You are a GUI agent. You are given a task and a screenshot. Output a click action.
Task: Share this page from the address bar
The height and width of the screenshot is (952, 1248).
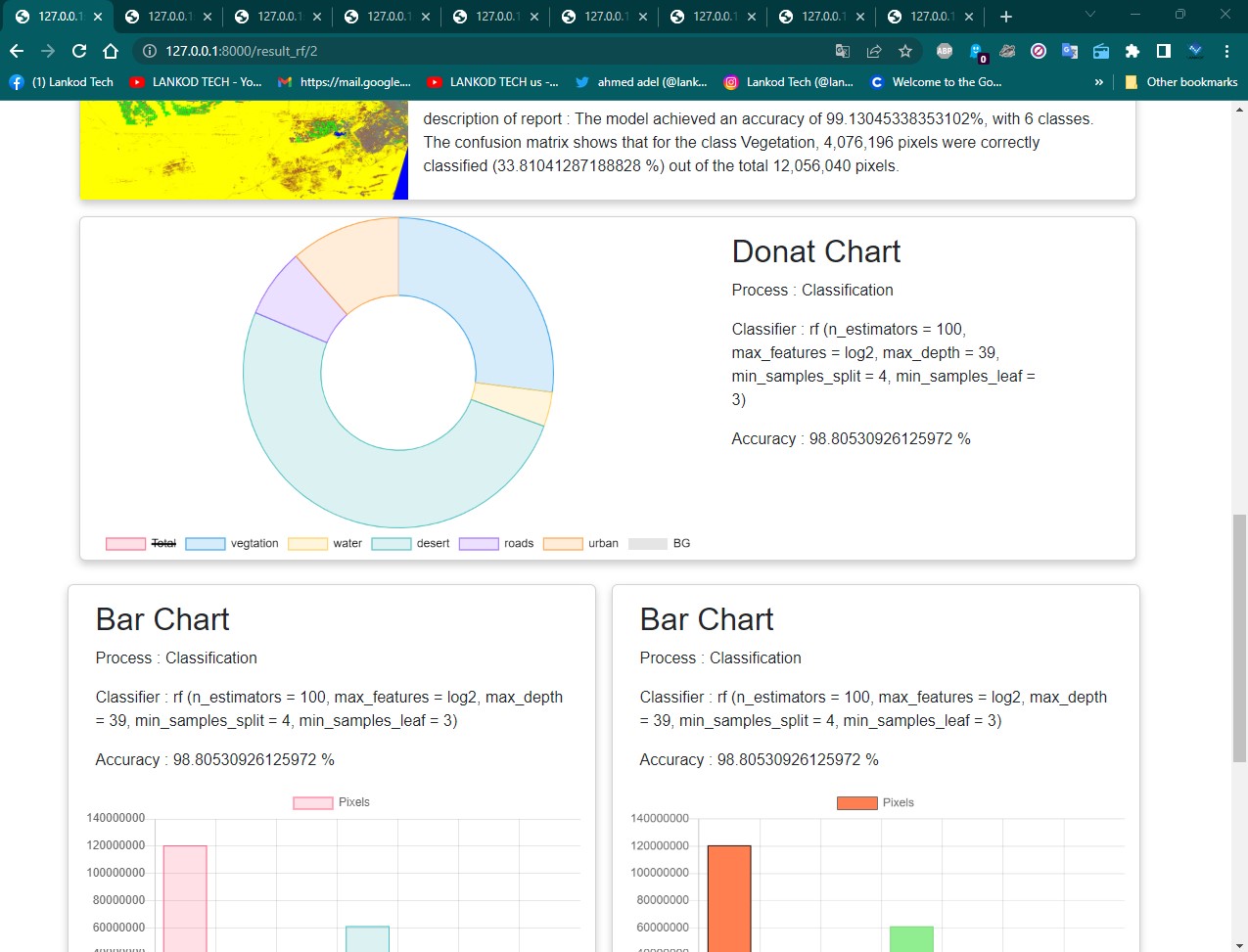click(874, 51)
